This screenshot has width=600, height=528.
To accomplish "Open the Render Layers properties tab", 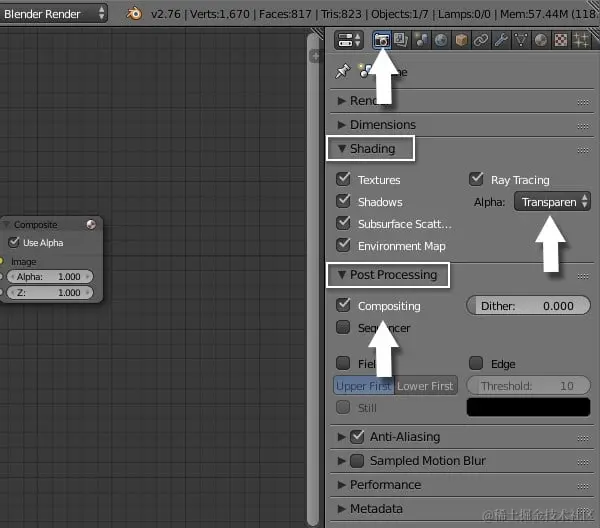I will (x=401, y=40).
